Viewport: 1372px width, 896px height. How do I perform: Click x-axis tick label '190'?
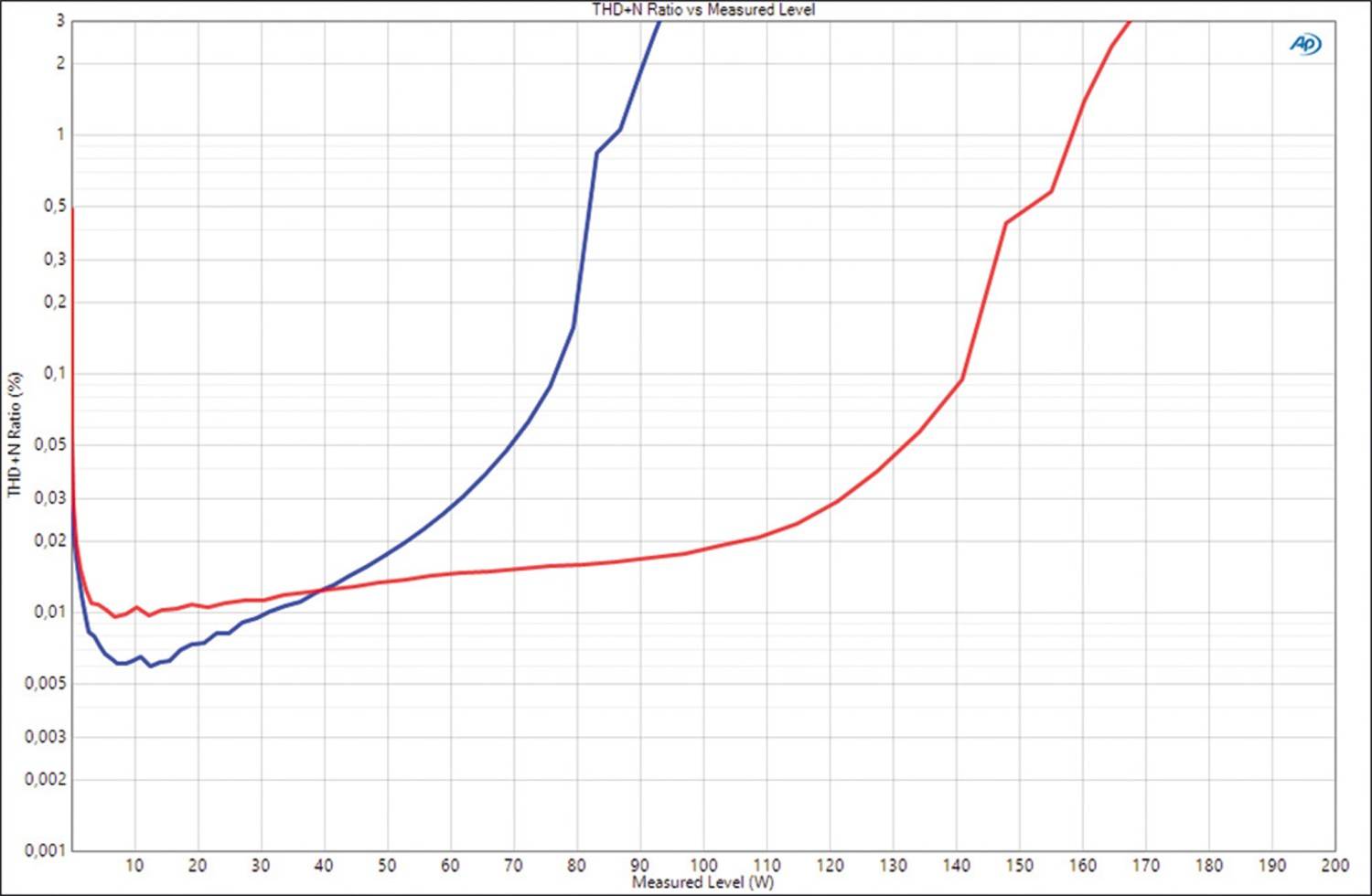1271,865
